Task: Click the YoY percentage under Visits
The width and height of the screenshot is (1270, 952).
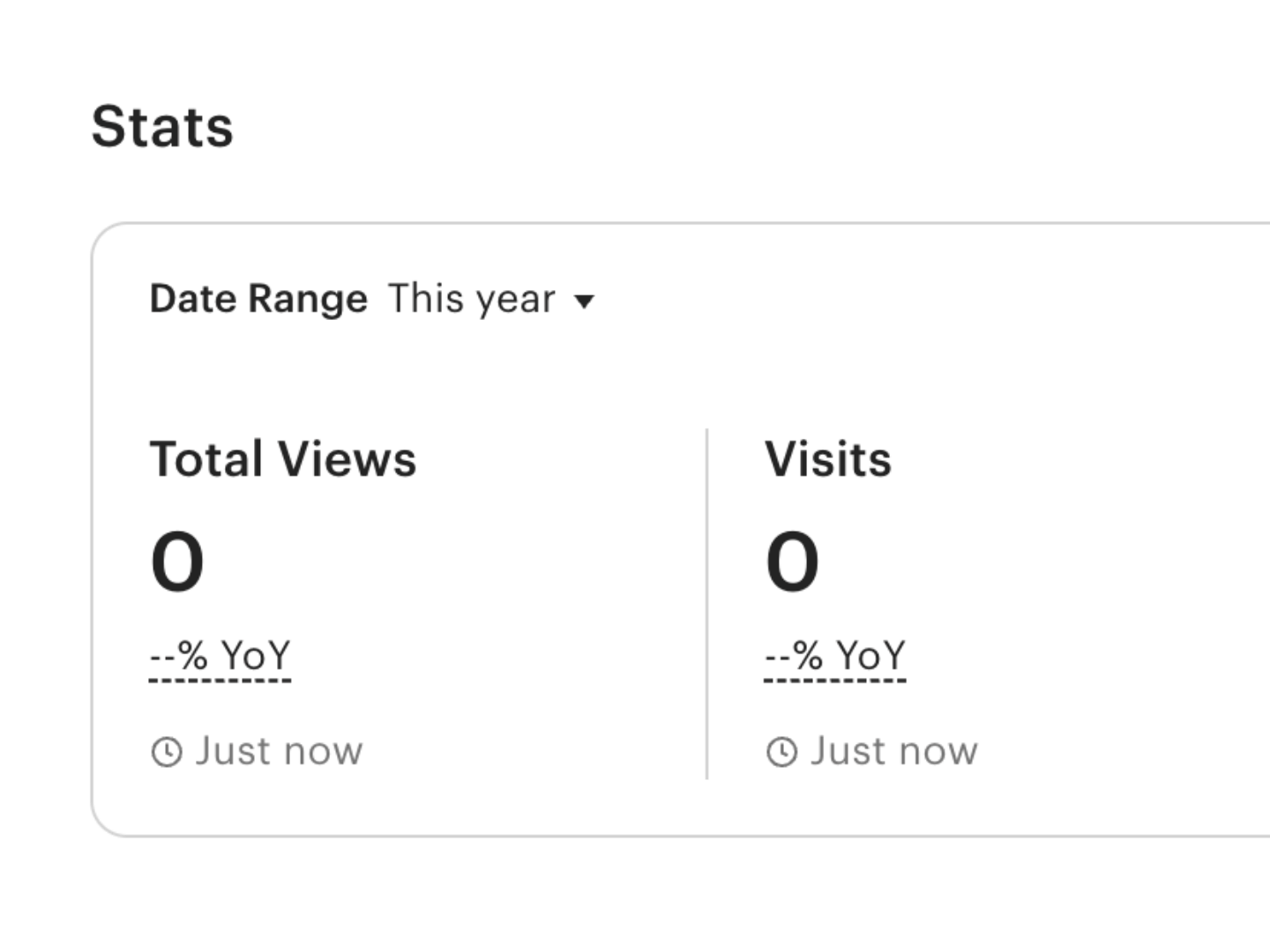Action: pyautogui.click(x=835, y=656)
